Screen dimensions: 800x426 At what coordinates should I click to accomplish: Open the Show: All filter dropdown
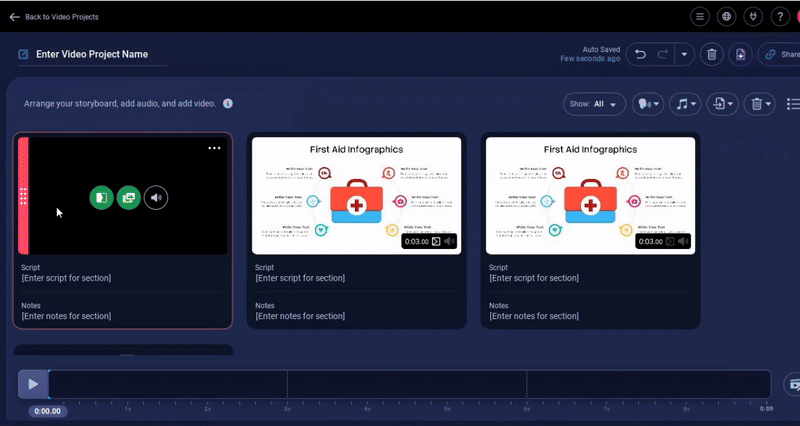click(595, 104)
